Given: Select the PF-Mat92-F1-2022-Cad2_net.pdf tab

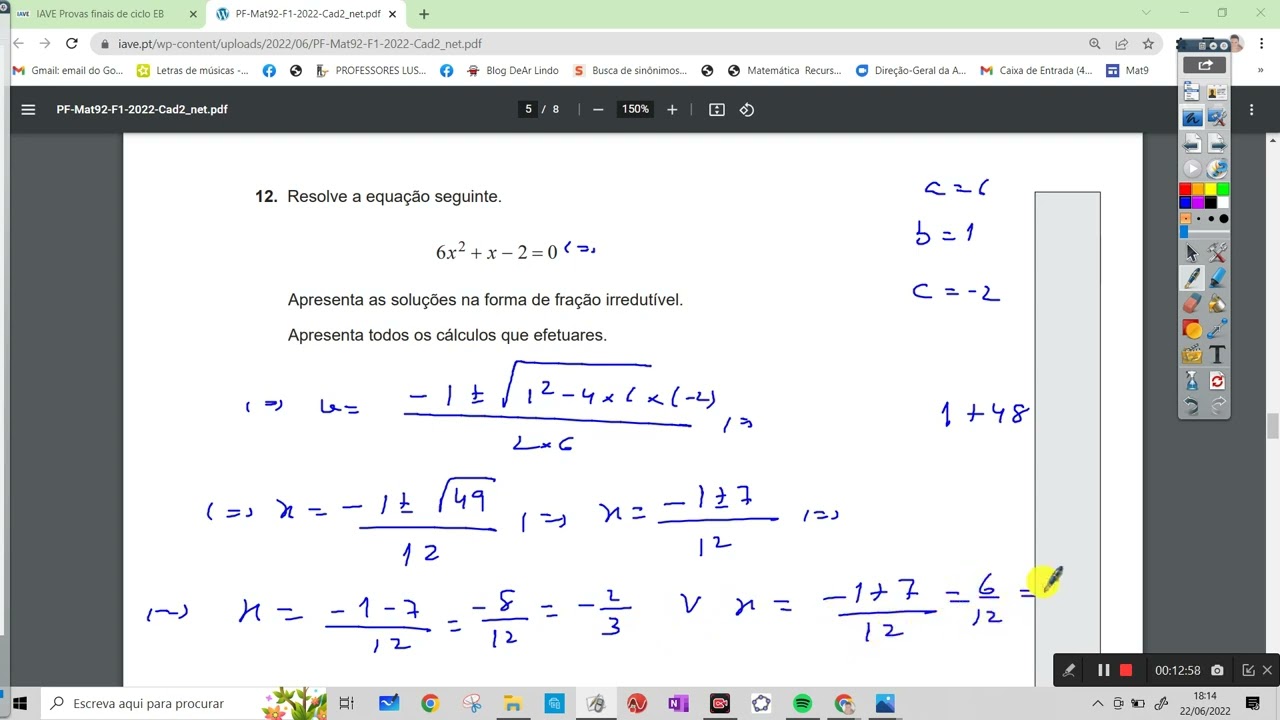Looking at the screenshot, I should [307, 14].
